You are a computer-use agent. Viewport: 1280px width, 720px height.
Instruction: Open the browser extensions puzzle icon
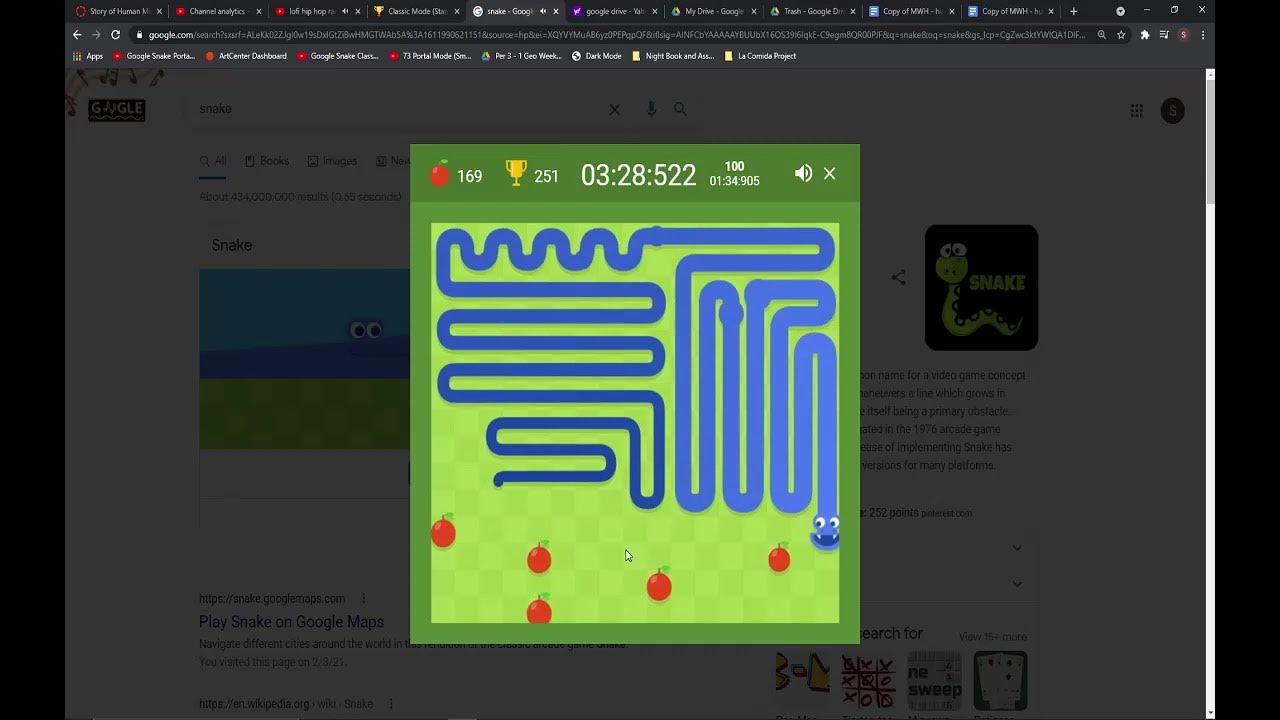pos(1145,34)
